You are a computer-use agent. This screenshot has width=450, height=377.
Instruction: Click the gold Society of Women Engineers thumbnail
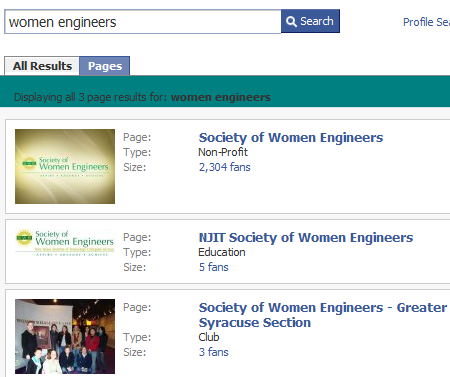(x=65, y=166)
